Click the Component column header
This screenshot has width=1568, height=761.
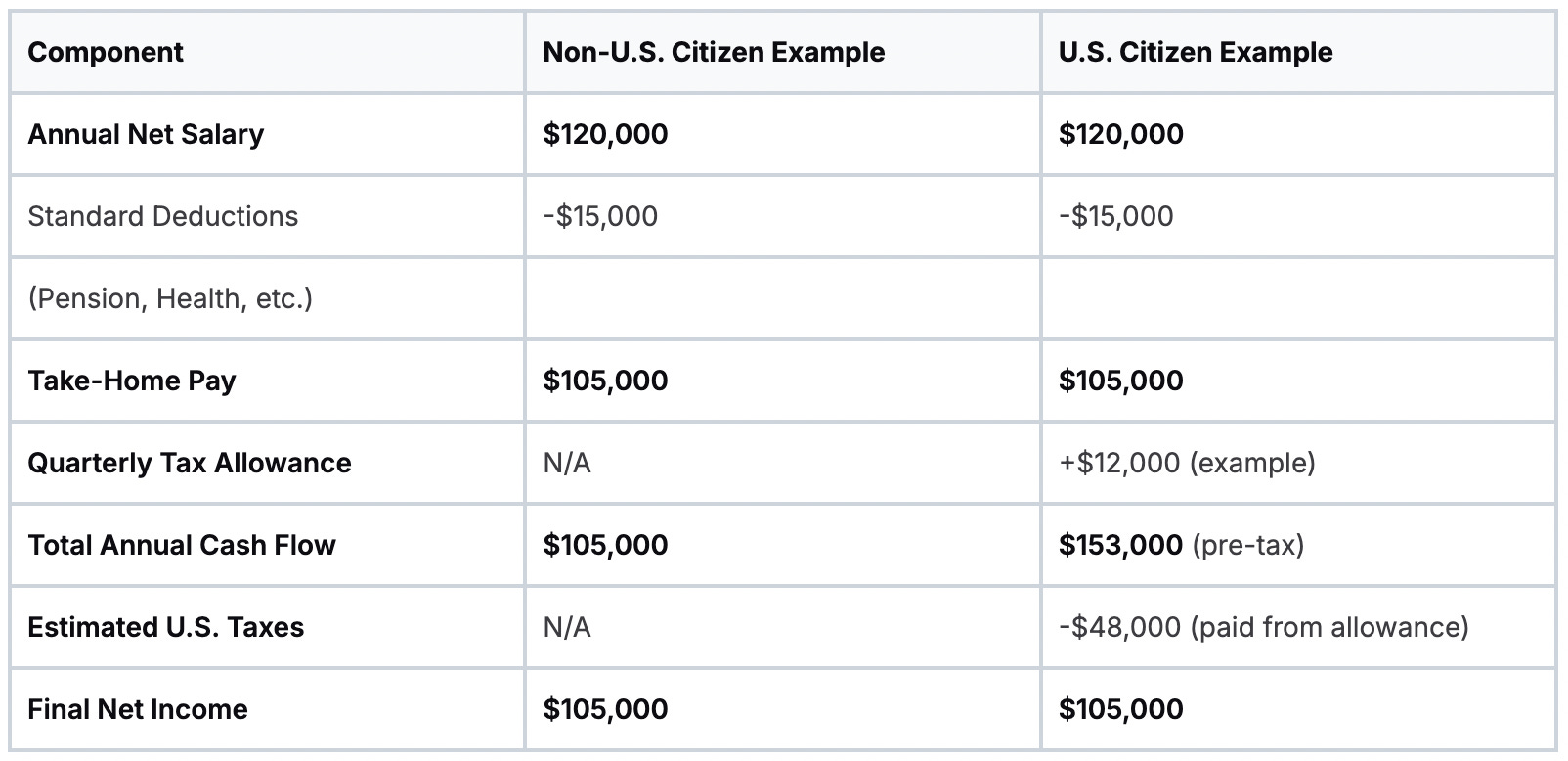click(106, 52)
